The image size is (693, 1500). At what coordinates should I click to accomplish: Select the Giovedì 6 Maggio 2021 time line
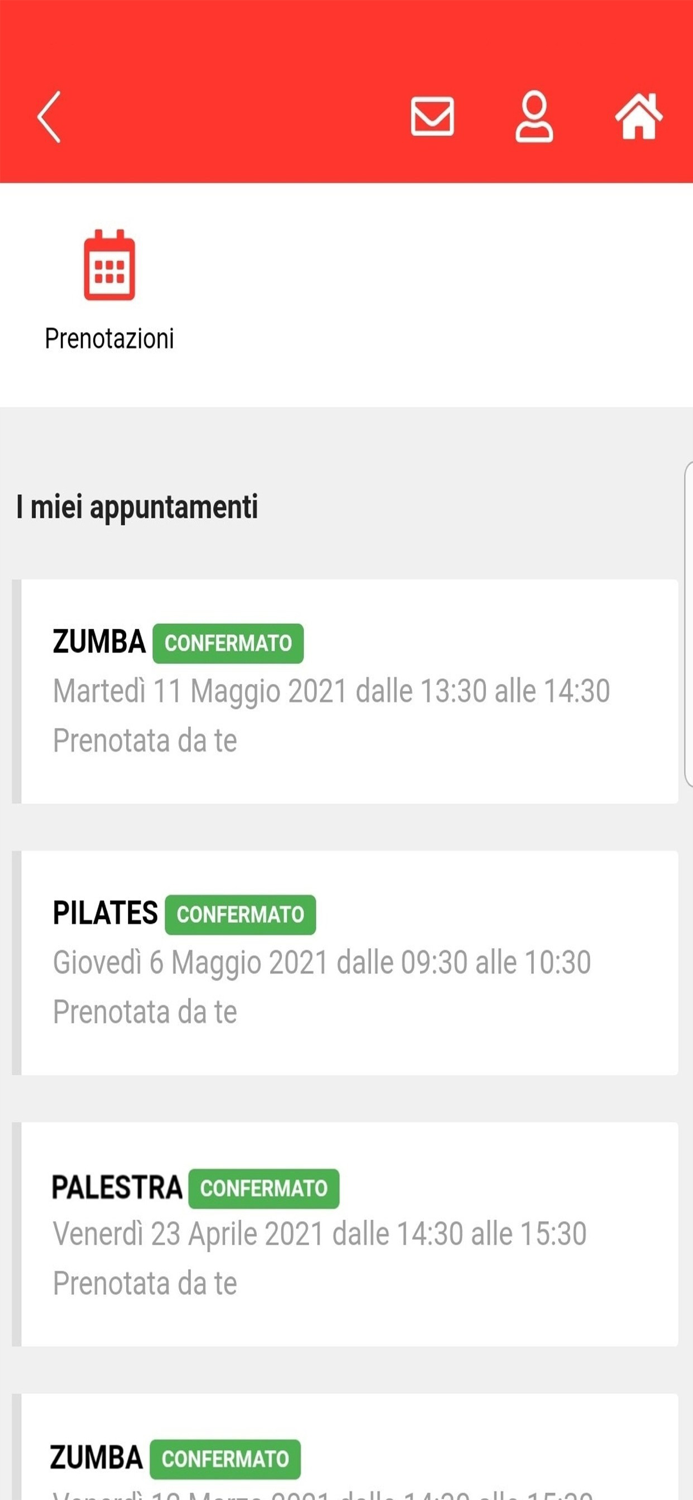[x=321, y=963]
